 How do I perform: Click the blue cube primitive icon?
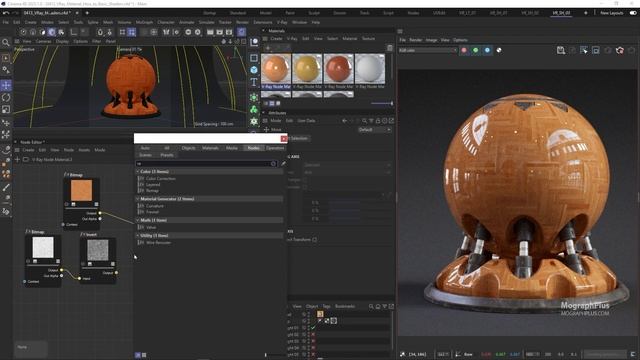(254, 70)
